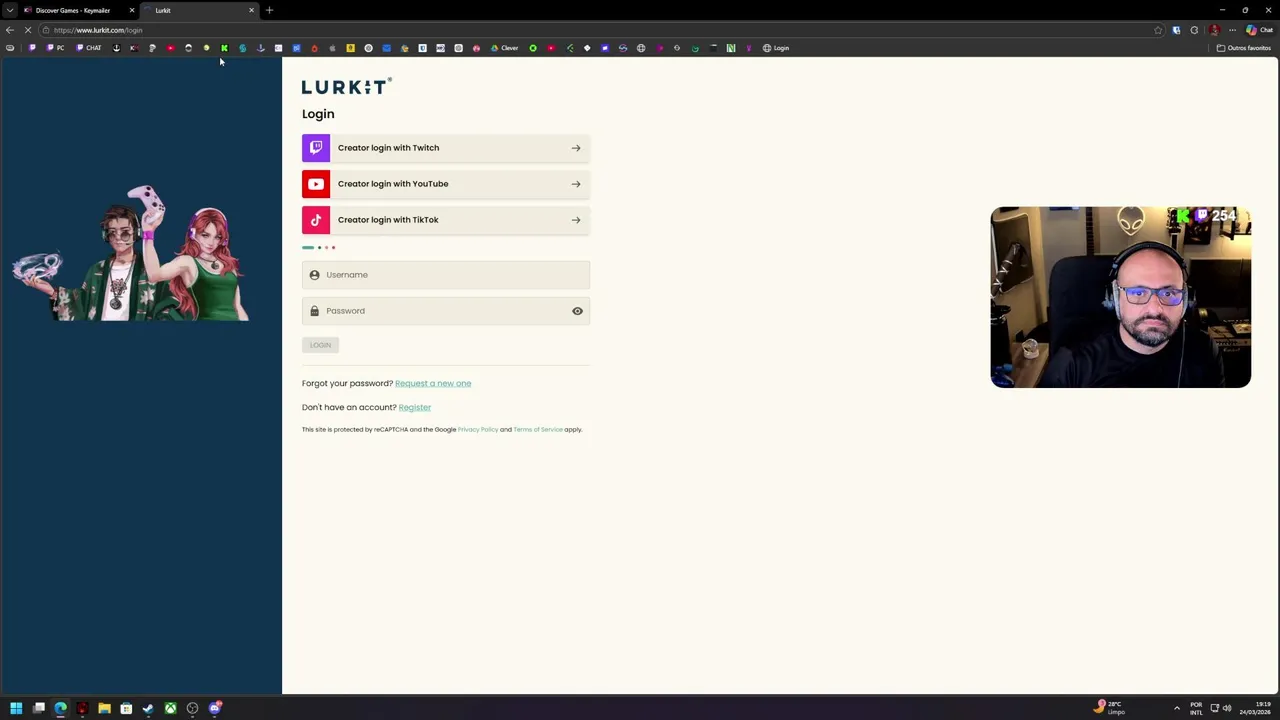Focus the Username input field
This screenshot has height=720, width=1280.
point(446,275)
